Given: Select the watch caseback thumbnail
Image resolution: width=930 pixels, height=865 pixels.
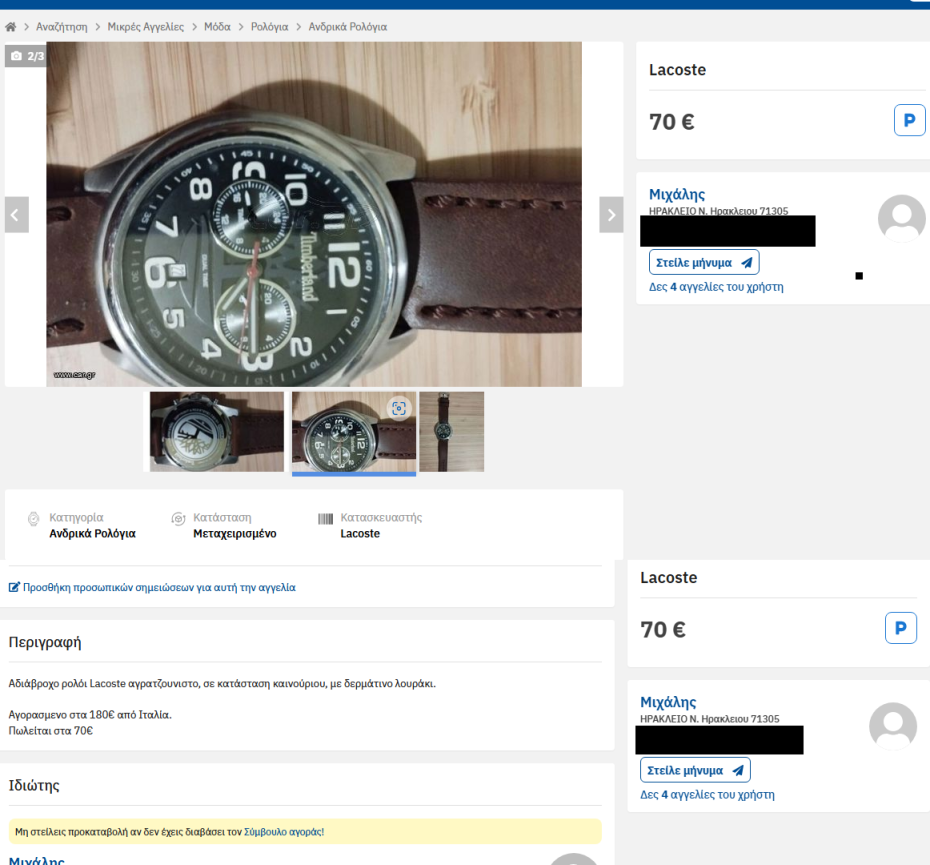Looking at the screenshot, I should tap(216, 431).
